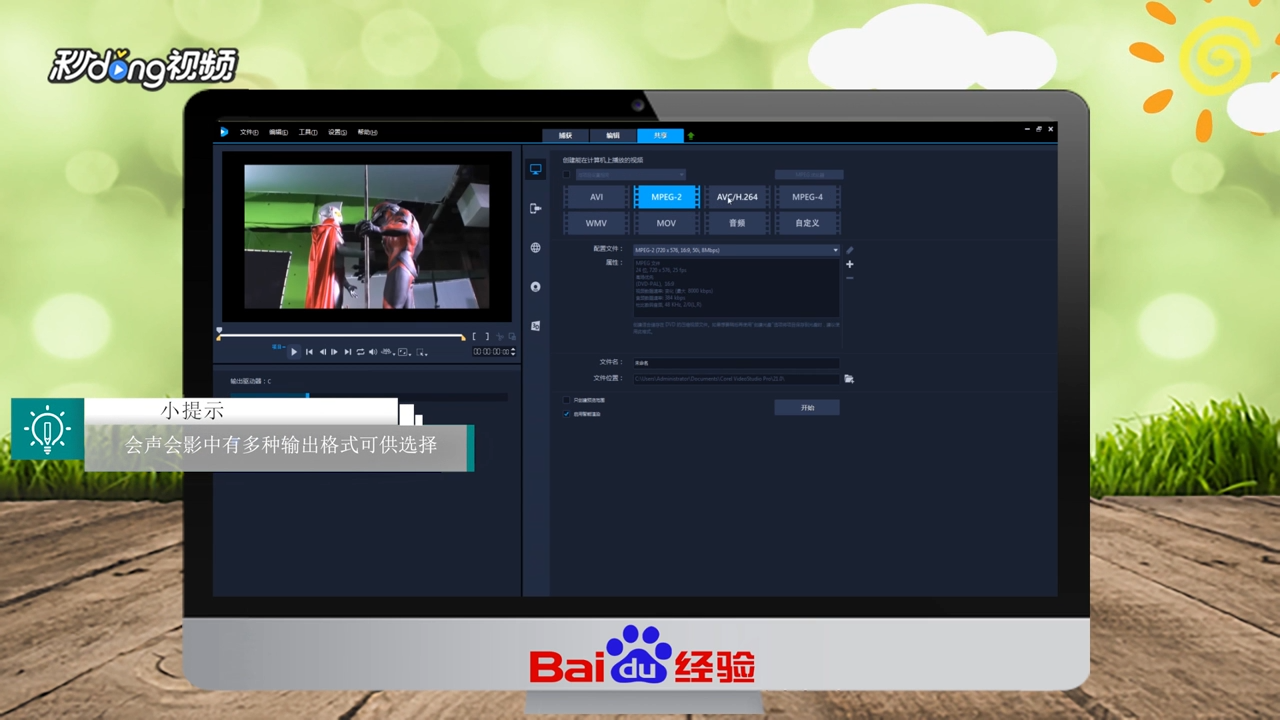Click the 开始 start render button
The height and width of the screenshot is (720, 1280).
pyautogui.click(x=807, y=408)
